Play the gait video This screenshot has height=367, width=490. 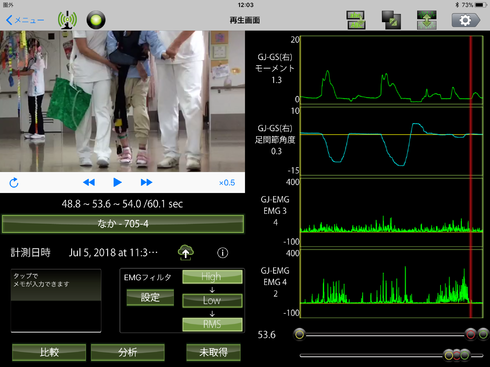pyautogui.click(x=117, y=182)
